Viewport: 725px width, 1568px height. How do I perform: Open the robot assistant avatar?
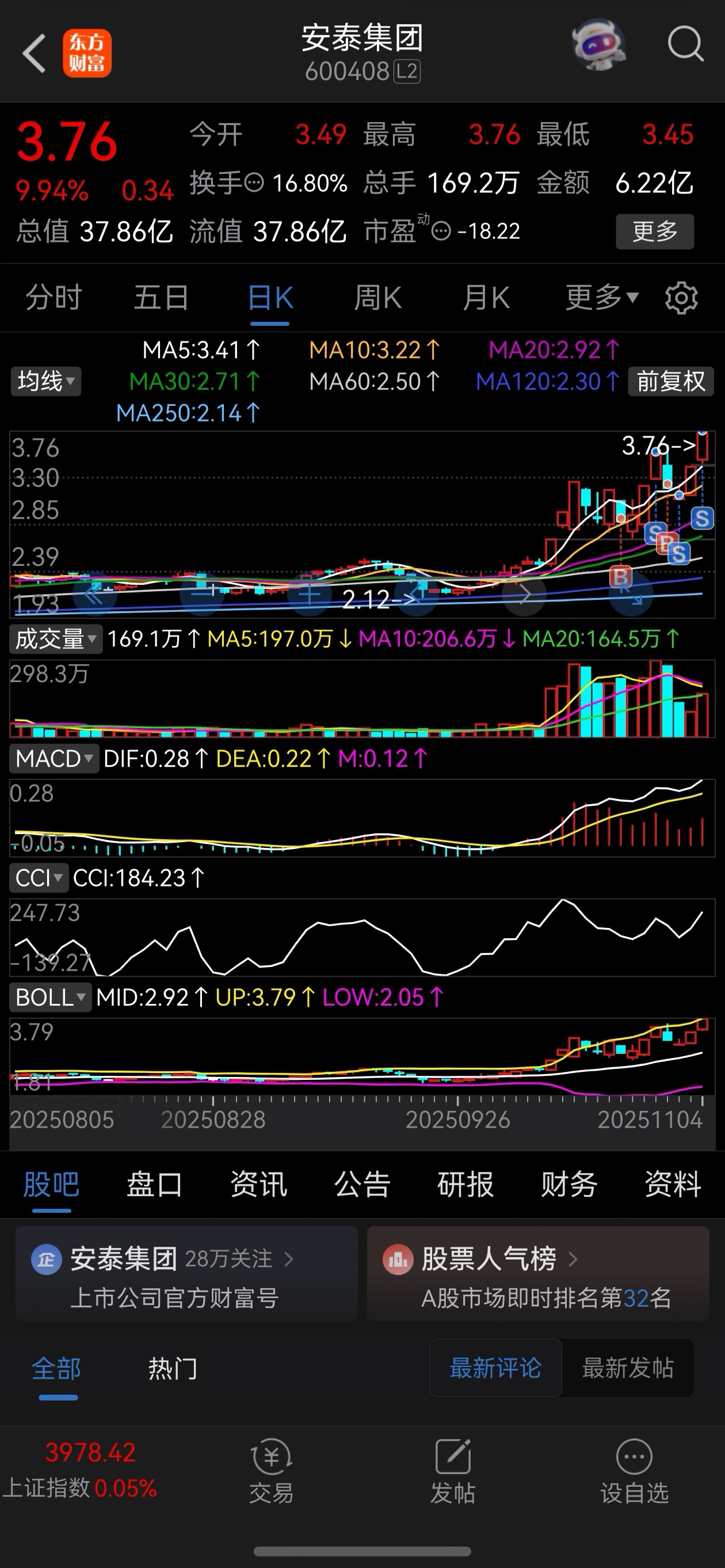pos(599,45)
